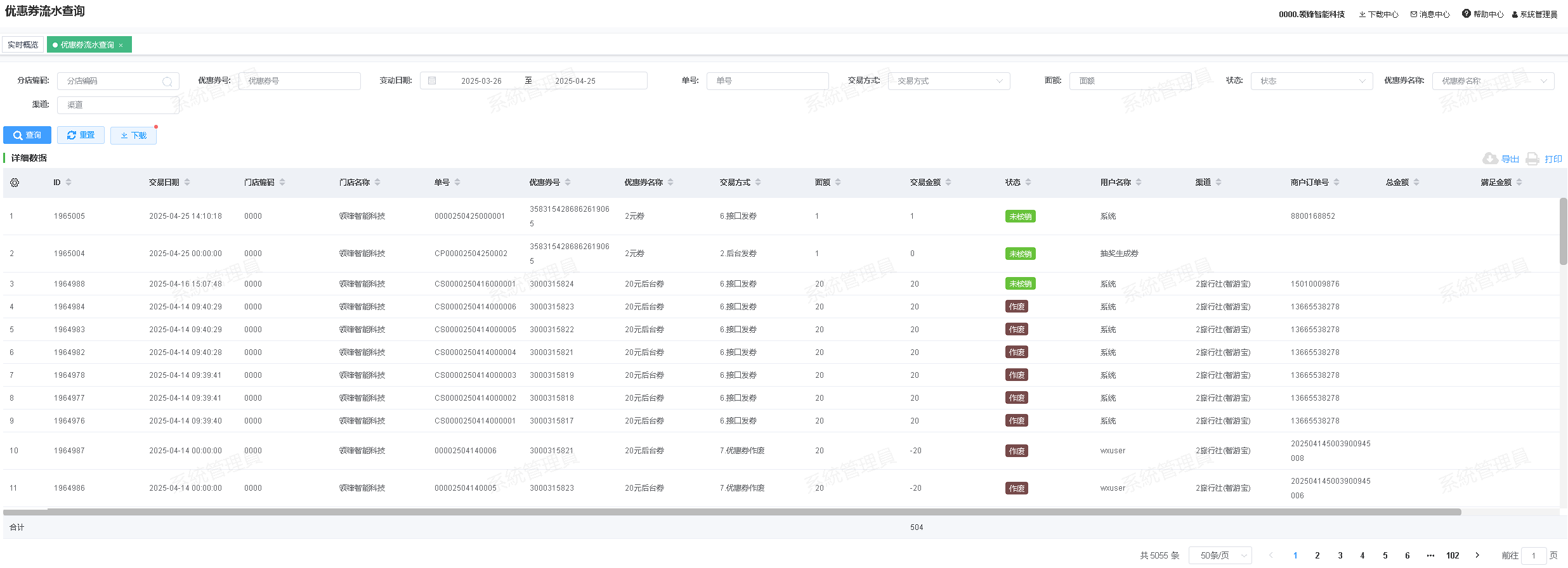Image resolution: width=1568 pixels, height=568 pixels.
Task: Open the help center
Action: pos(1482,14)
